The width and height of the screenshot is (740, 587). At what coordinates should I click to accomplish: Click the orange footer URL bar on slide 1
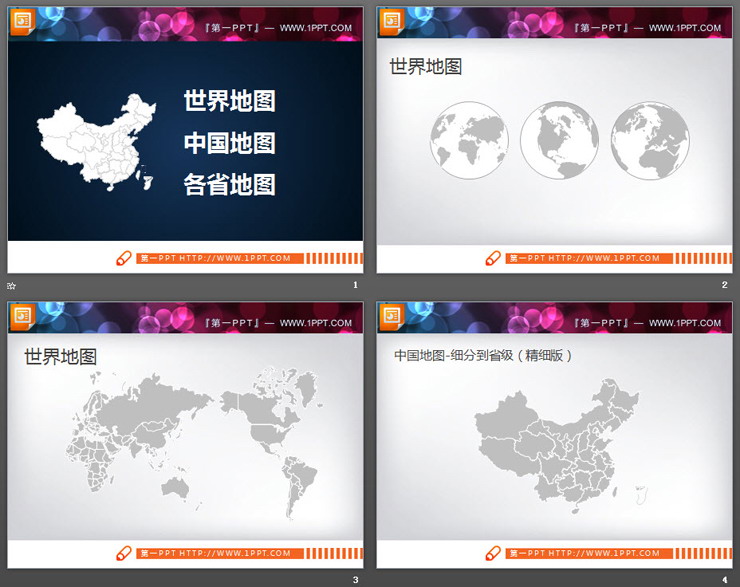(220, 258)
